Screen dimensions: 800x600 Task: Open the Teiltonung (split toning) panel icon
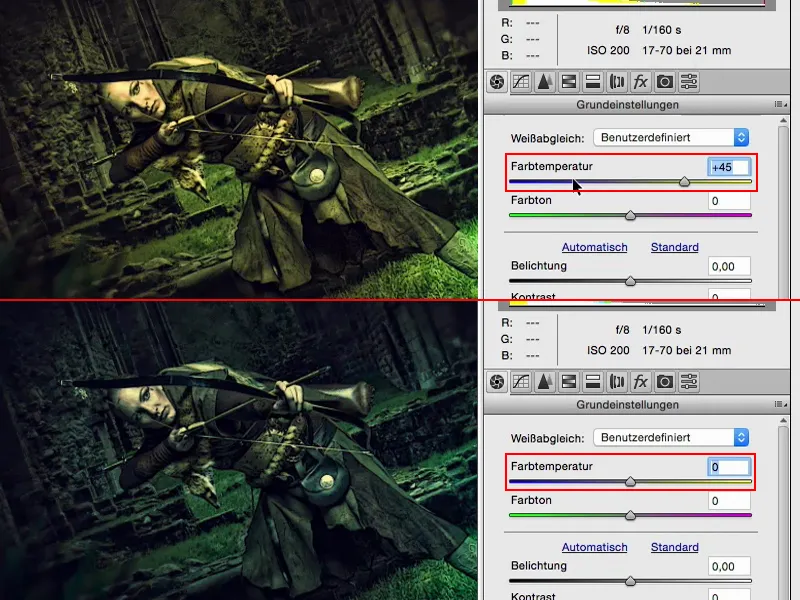pyautogui.click(x=593, y=82)
